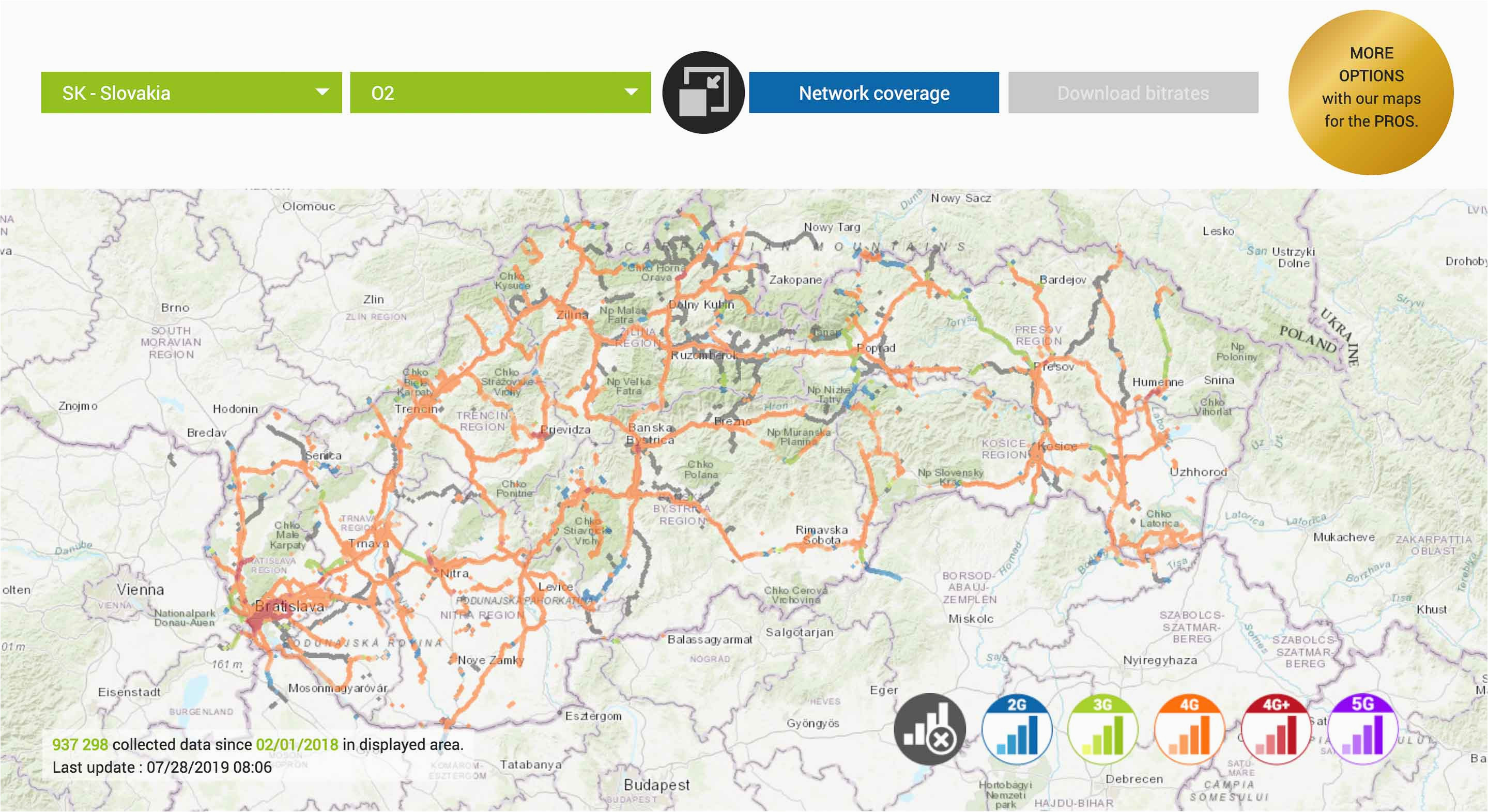Click the Kosice city label
Viewport: 1488px width, 812px height.
1057,447
